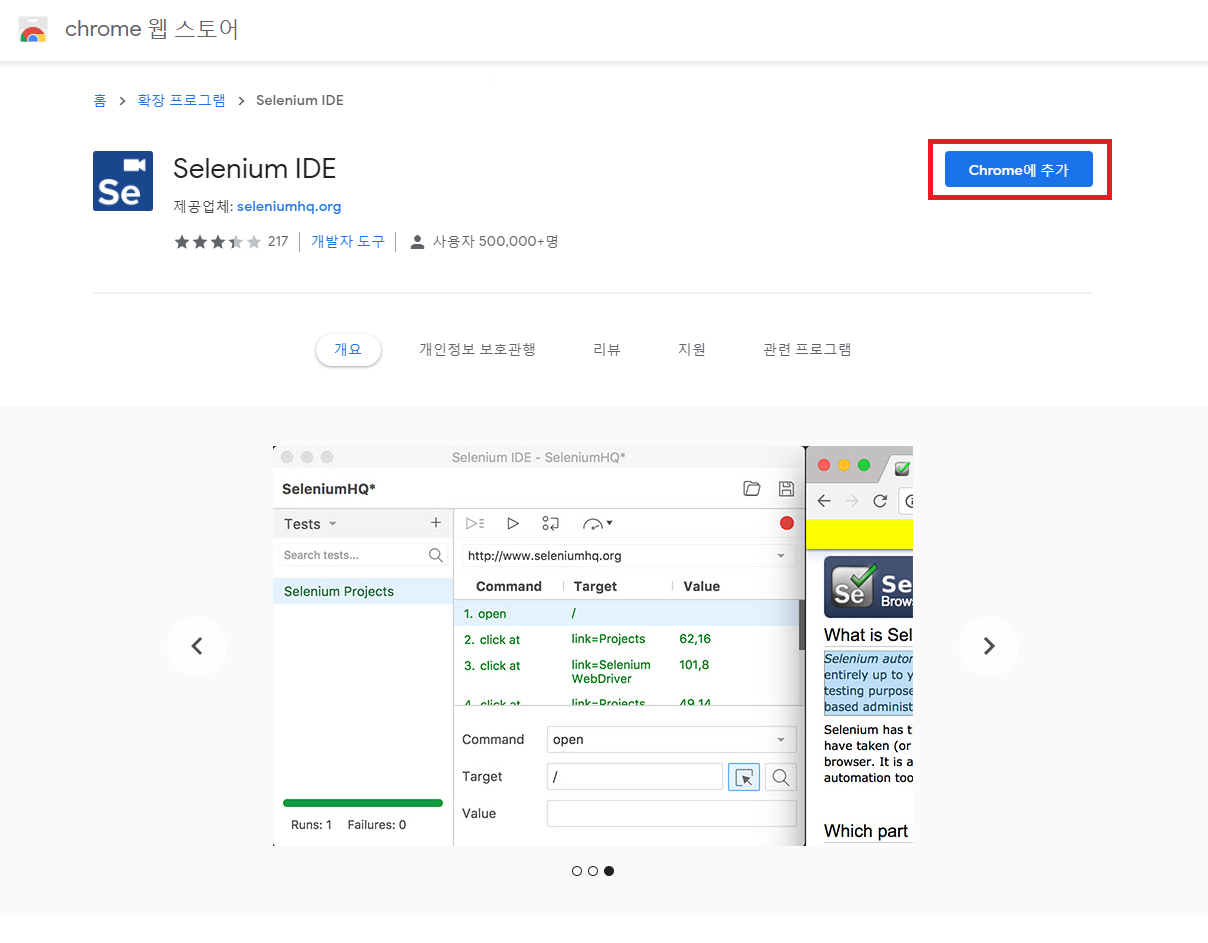
Task: Click the yellow minimize dot of preview browser
Action: pyautogui.click(x=844, y=465)
